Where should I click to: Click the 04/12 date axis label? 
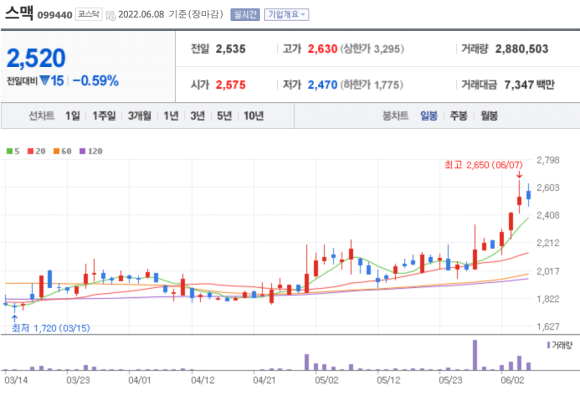[x=202, y=380]
